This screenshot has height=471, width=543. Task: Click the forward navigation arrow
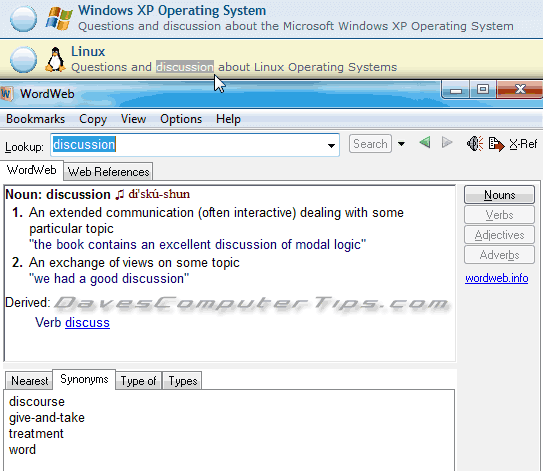point(447,142)
